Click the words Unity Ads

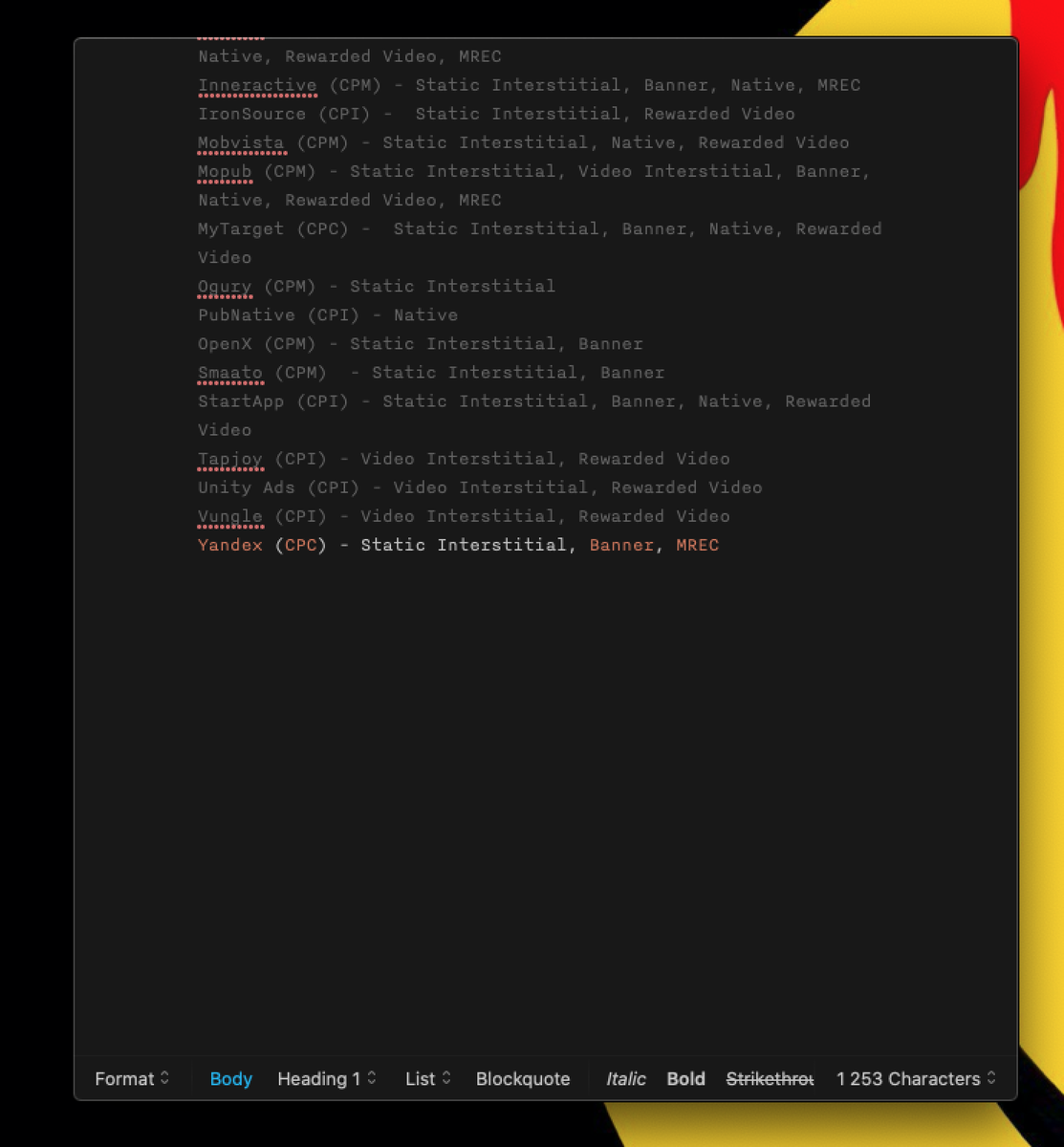point(247,487)
